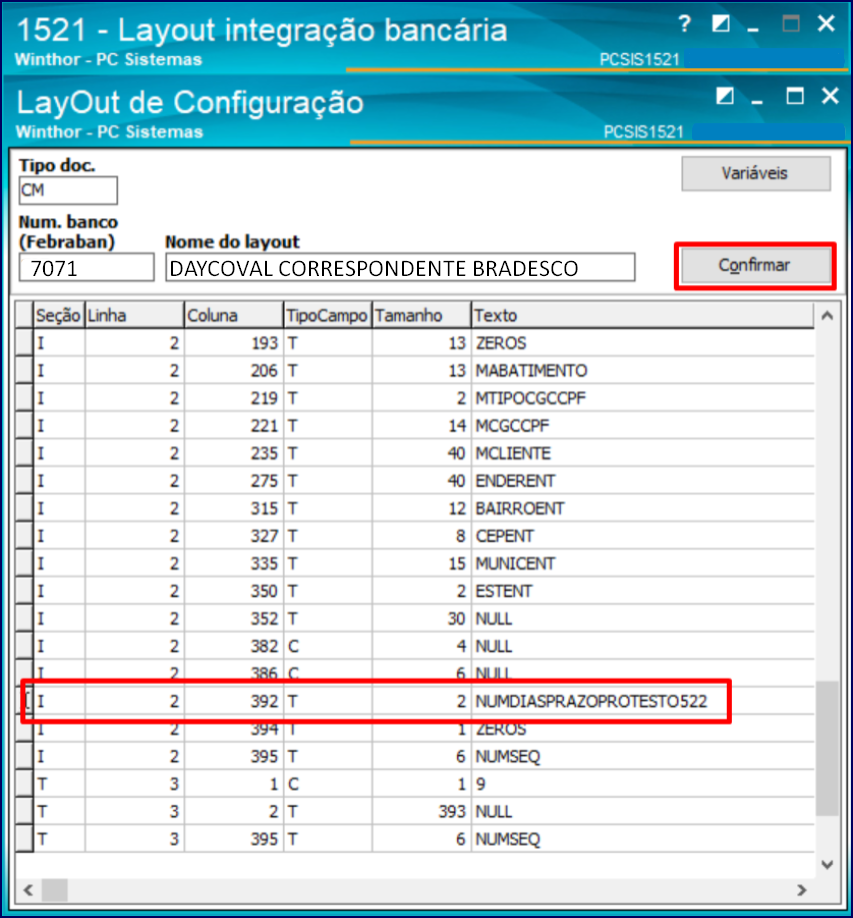Click the Tipo doc. field containing CM
This screenshot has width=853, height=918.
pyautogui.click(x=68, y=190)
